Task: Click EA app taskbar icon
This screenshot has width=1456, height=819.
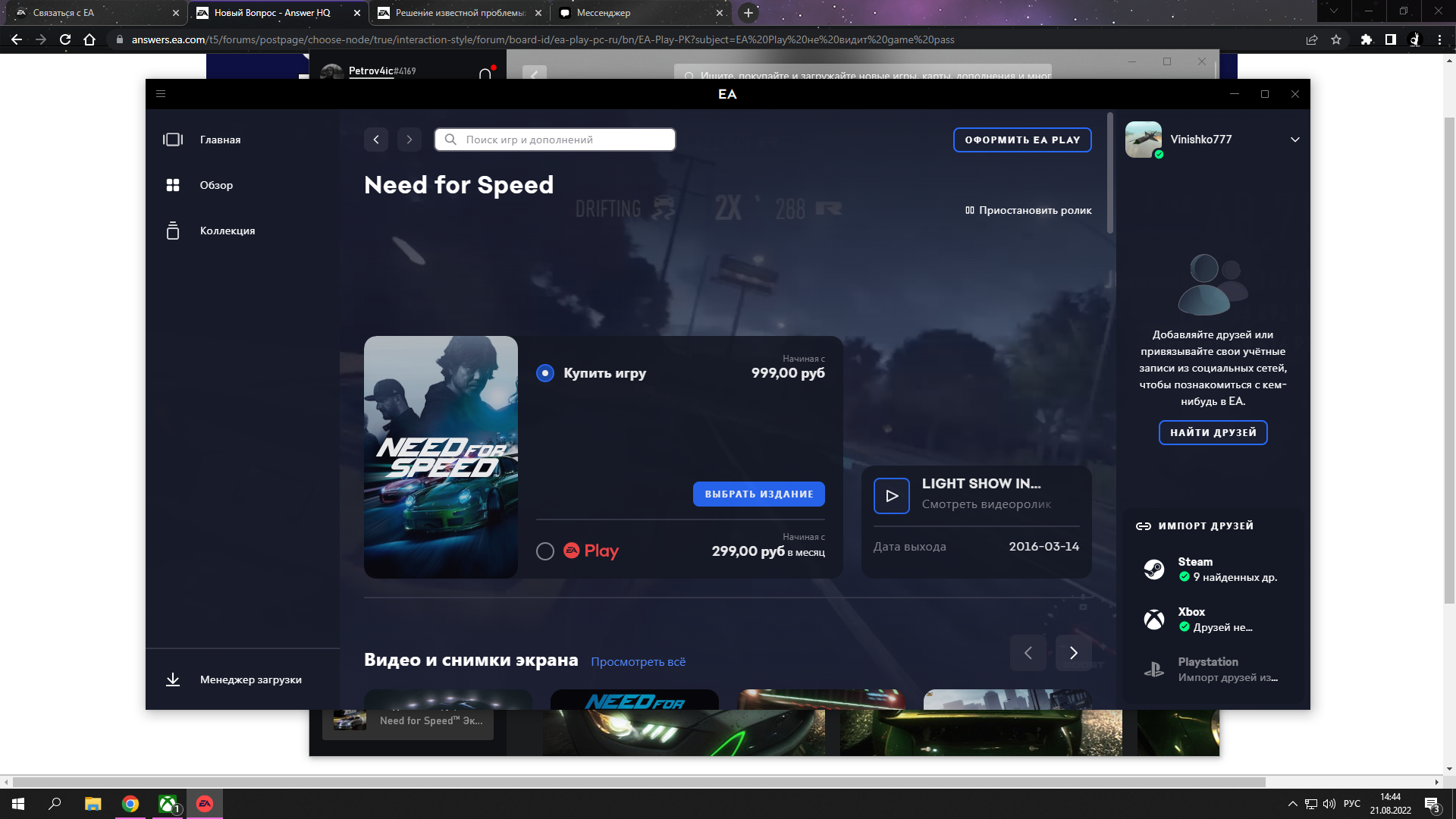Action: pyautogui.click(x=205, y=804)
